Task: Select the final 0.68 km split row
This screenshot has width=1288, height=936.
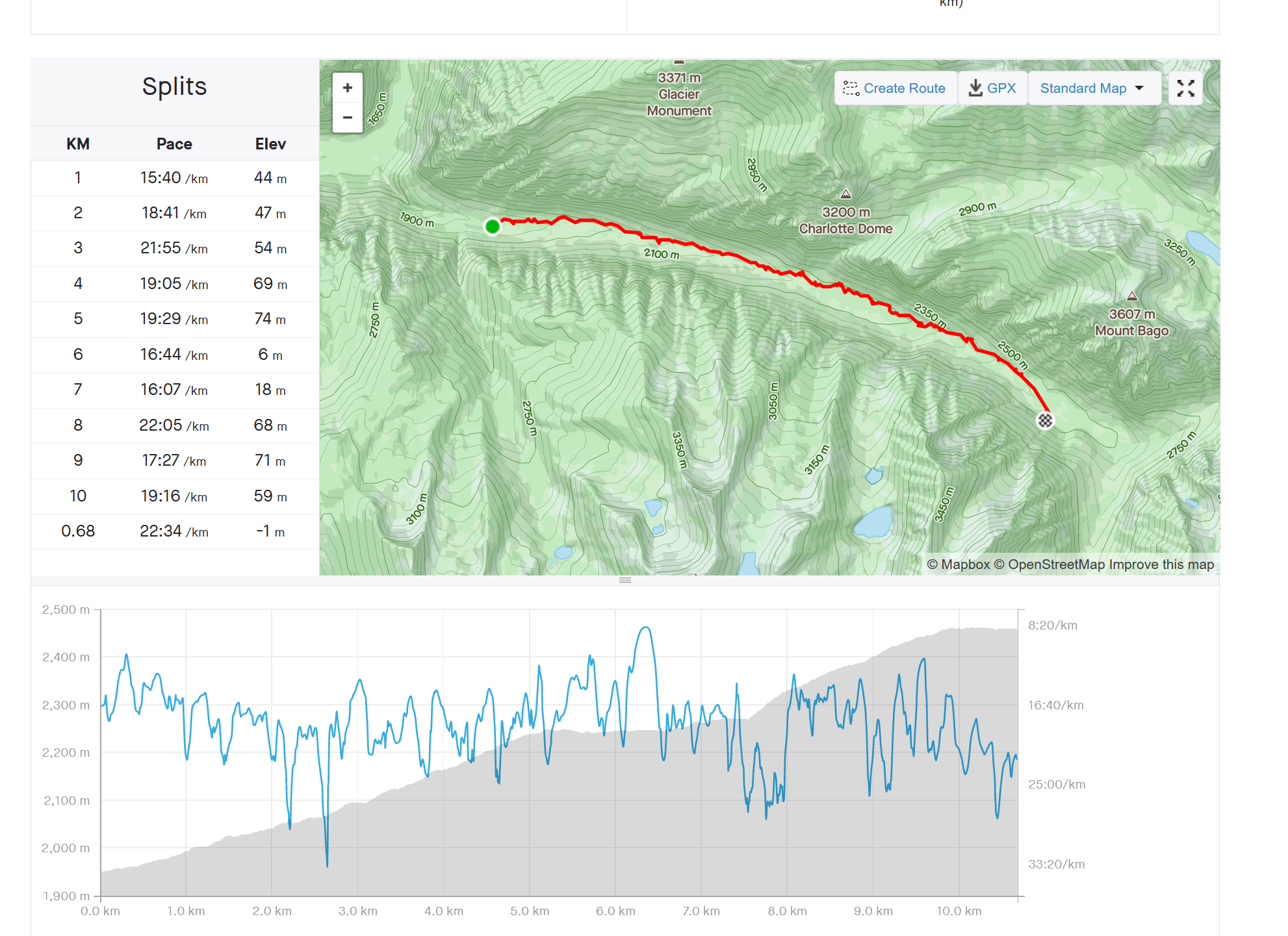Action: (174, 531)
